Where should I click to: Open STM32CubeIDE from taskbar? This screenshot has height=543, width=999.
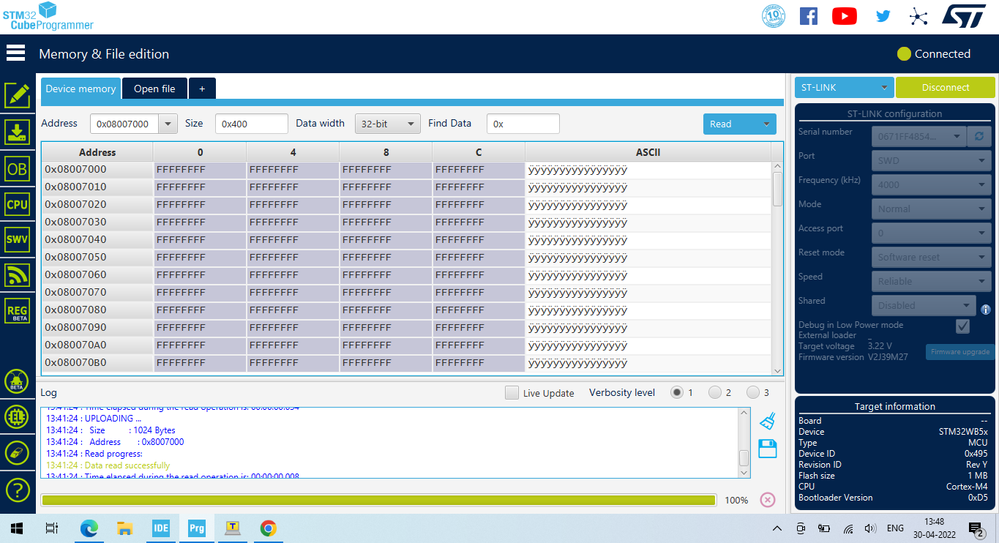pyautogui.click(x=161, y=528)
